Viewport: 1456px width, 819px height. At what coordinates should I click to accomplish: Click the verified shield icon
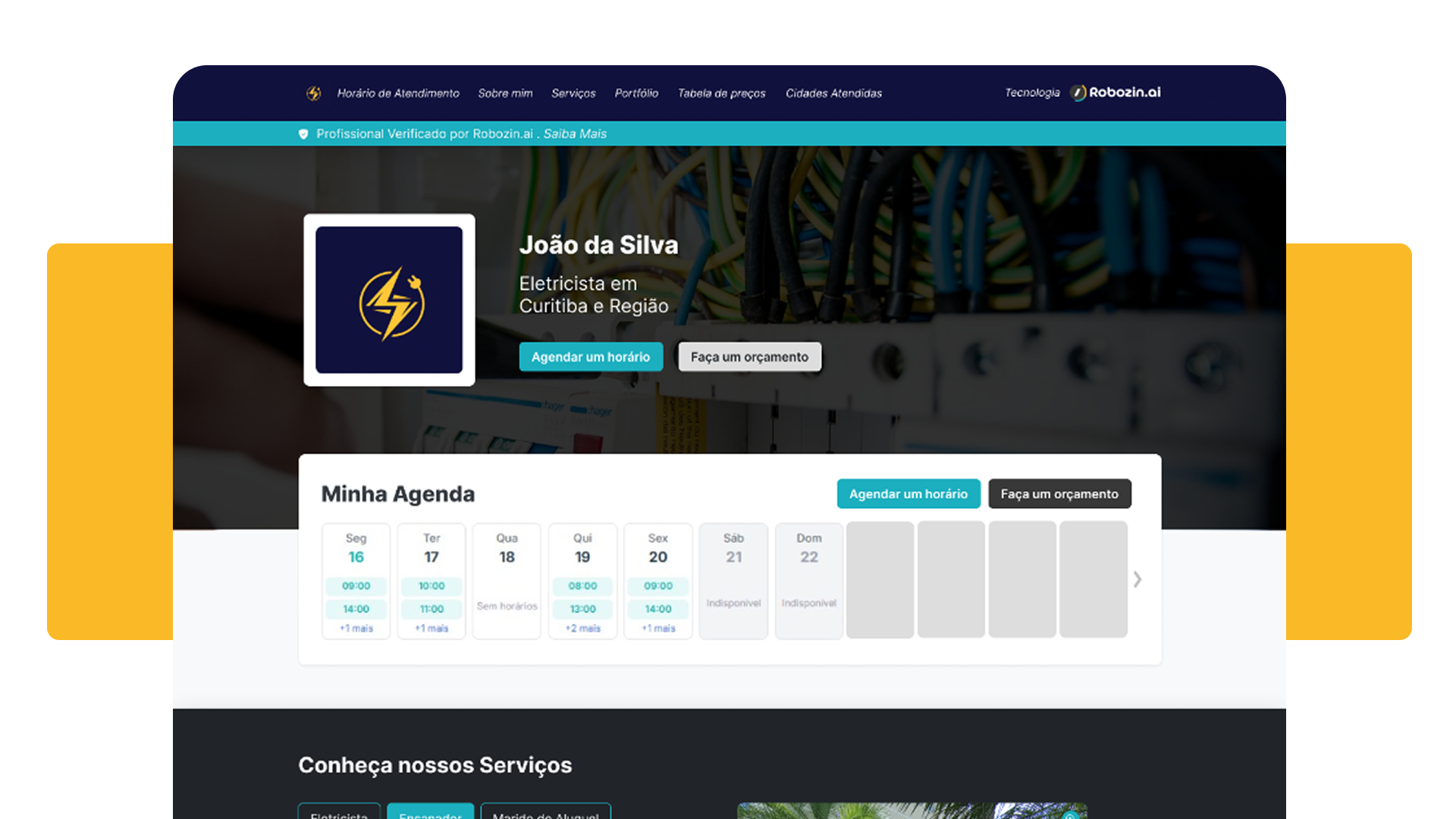point(303,134)
